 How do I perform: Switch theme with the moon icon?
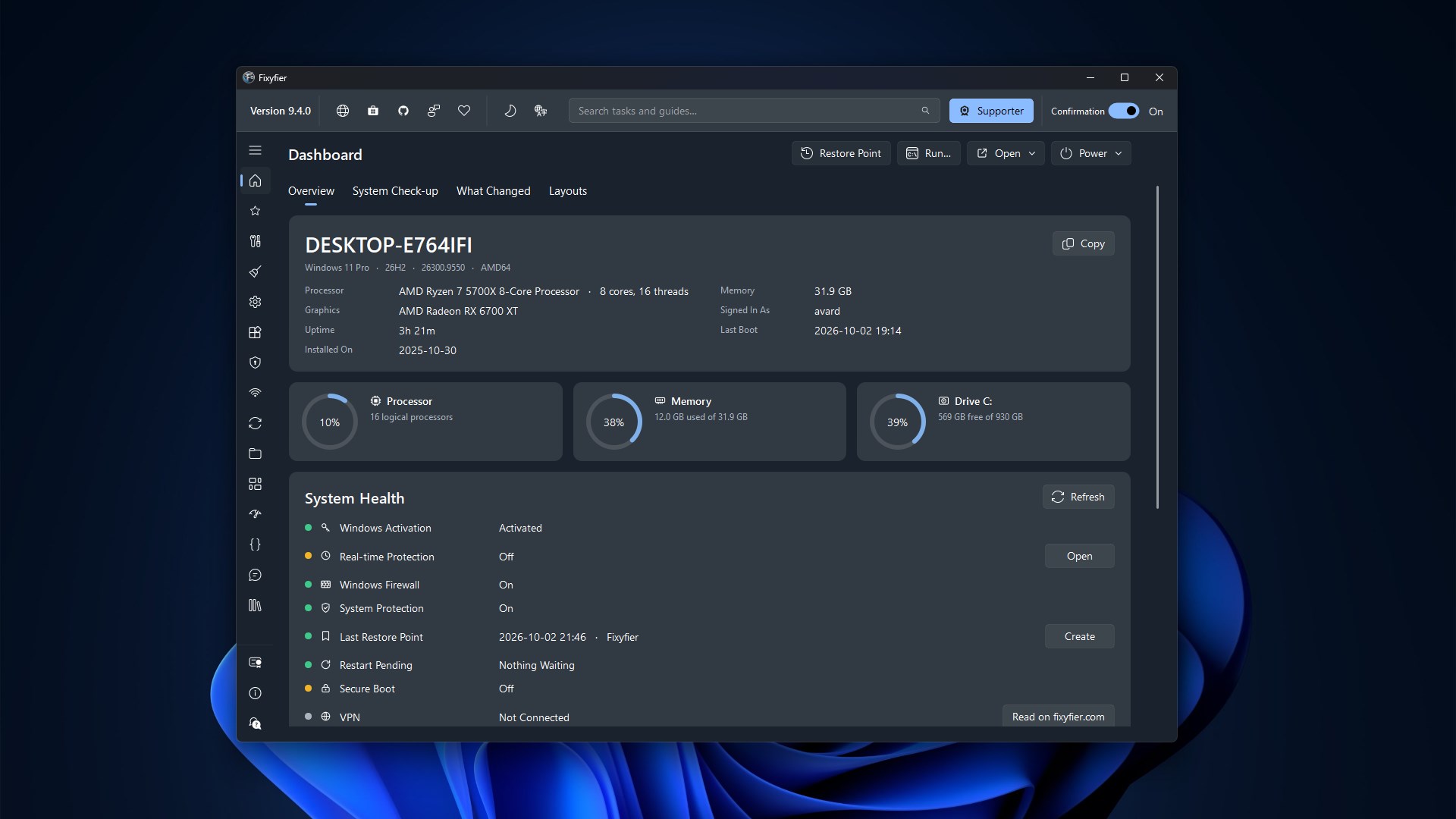(510, 111)
